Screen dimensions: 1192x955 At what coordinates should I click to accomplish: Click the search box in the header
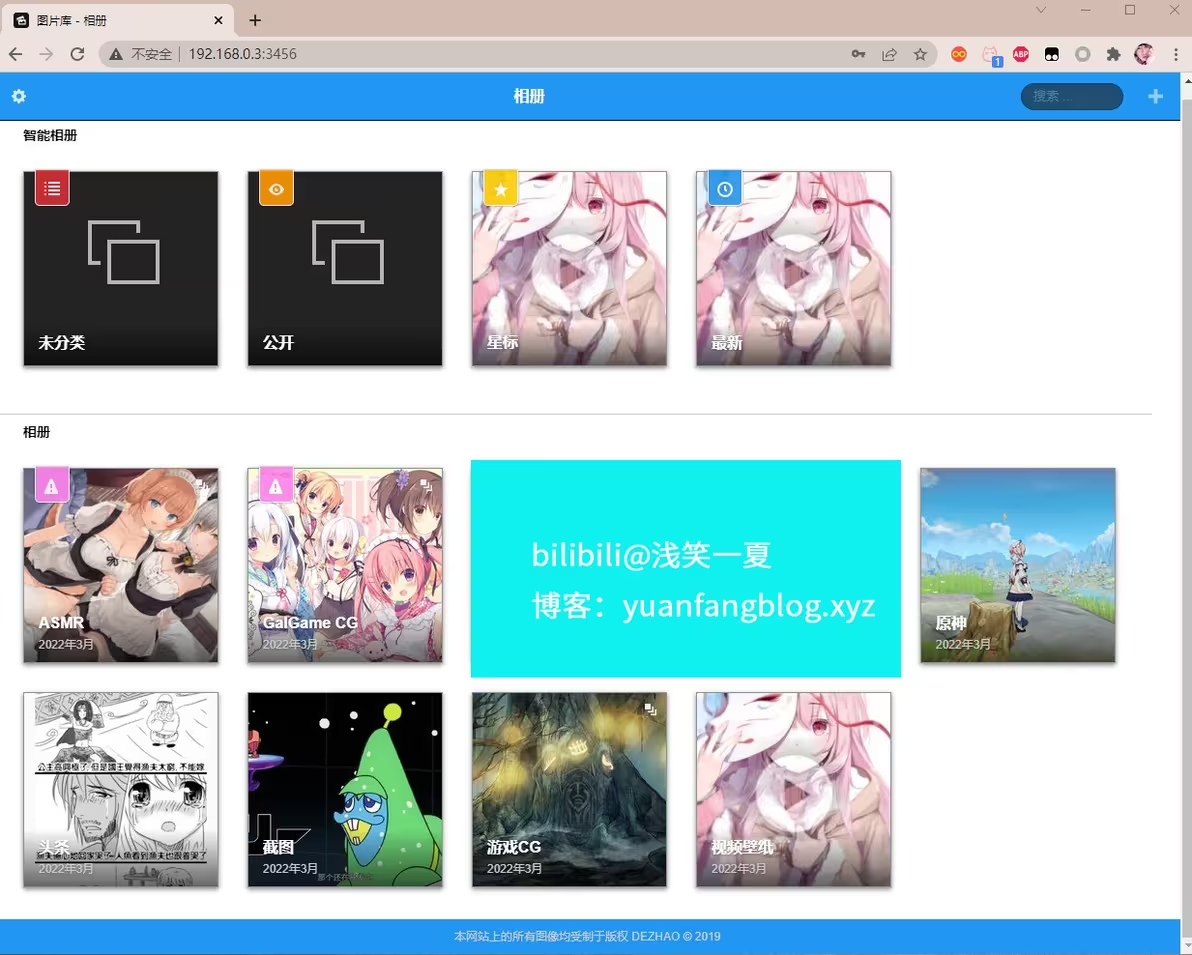tap(1071, 96)
